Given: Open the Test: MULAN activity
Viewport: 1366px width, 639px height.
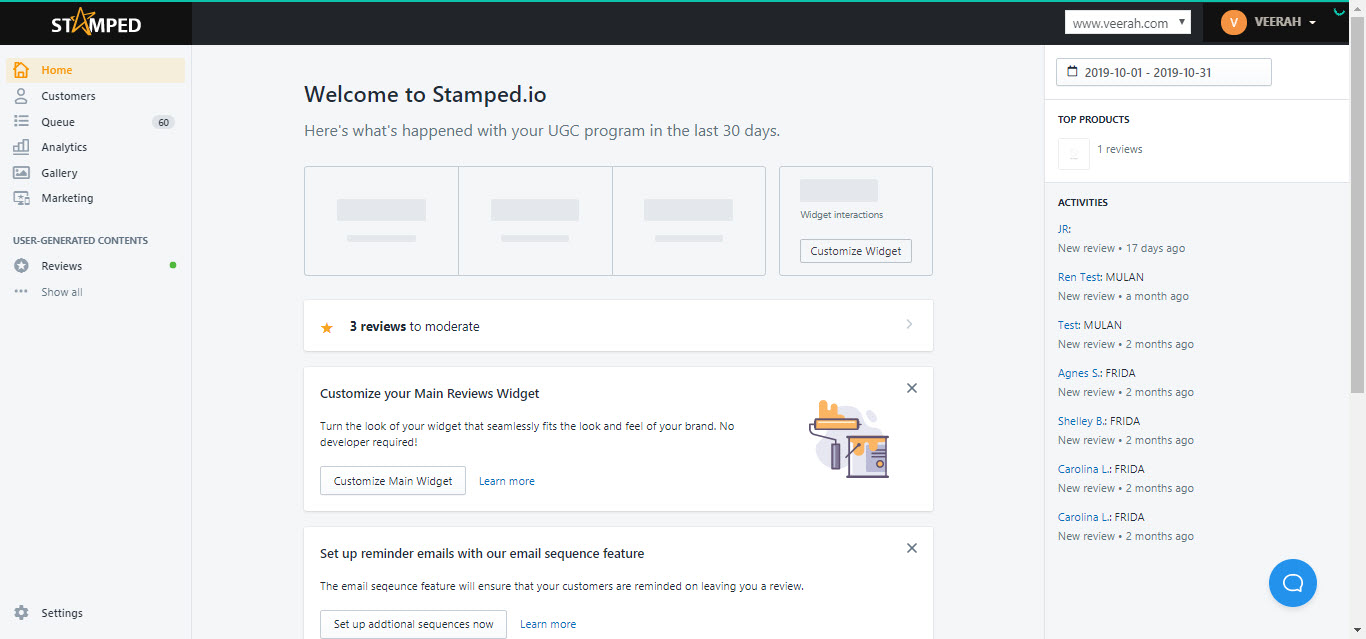Looking at the screenshot, I should (x=1090, y=325).
